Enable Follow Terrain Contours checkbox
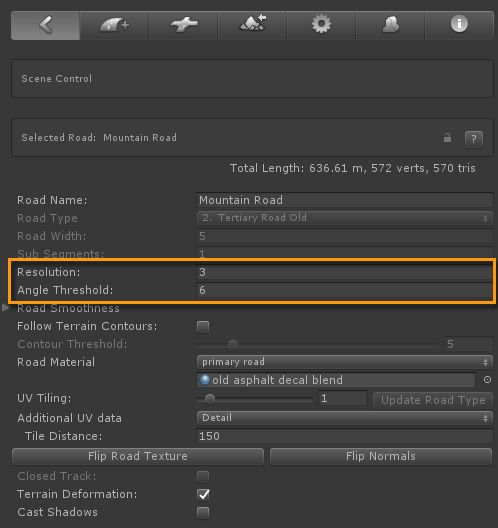This screenshot has width=498, height=528. [x=203, y=327]
